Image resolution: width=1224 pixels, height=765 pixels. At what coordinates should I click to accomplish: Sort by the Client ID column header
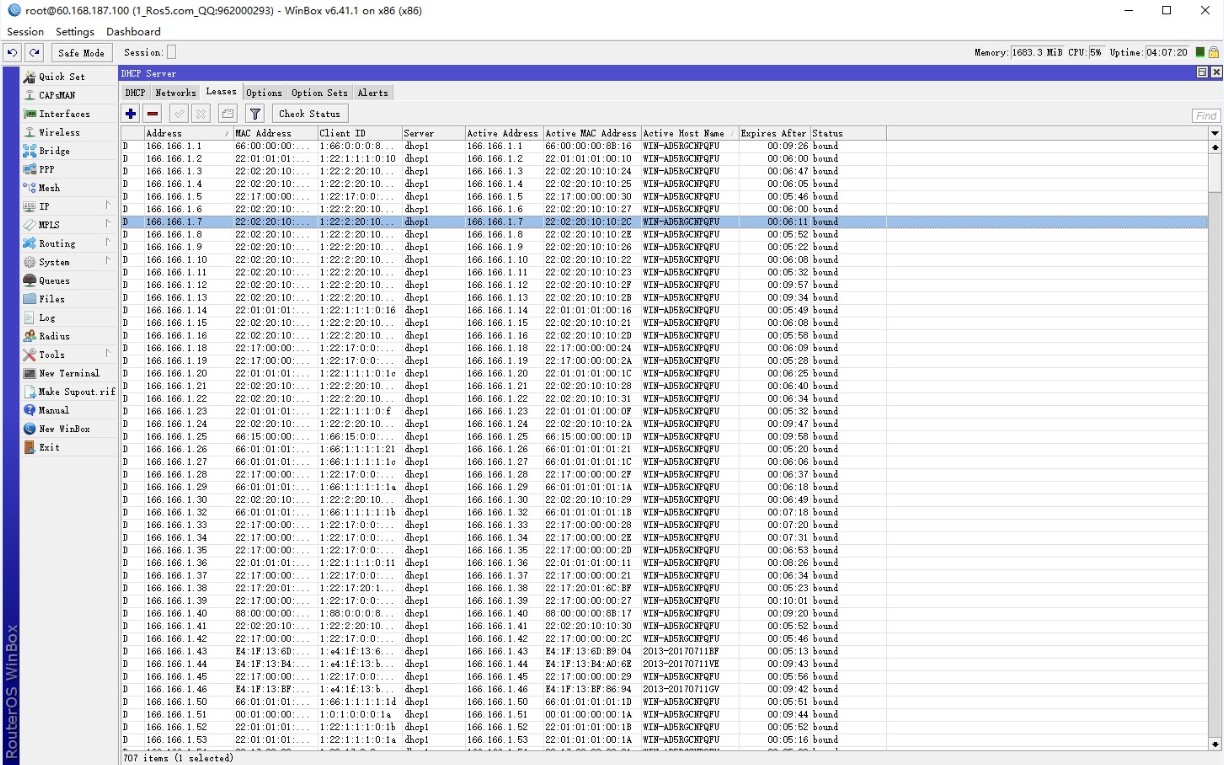coord(360,133)
